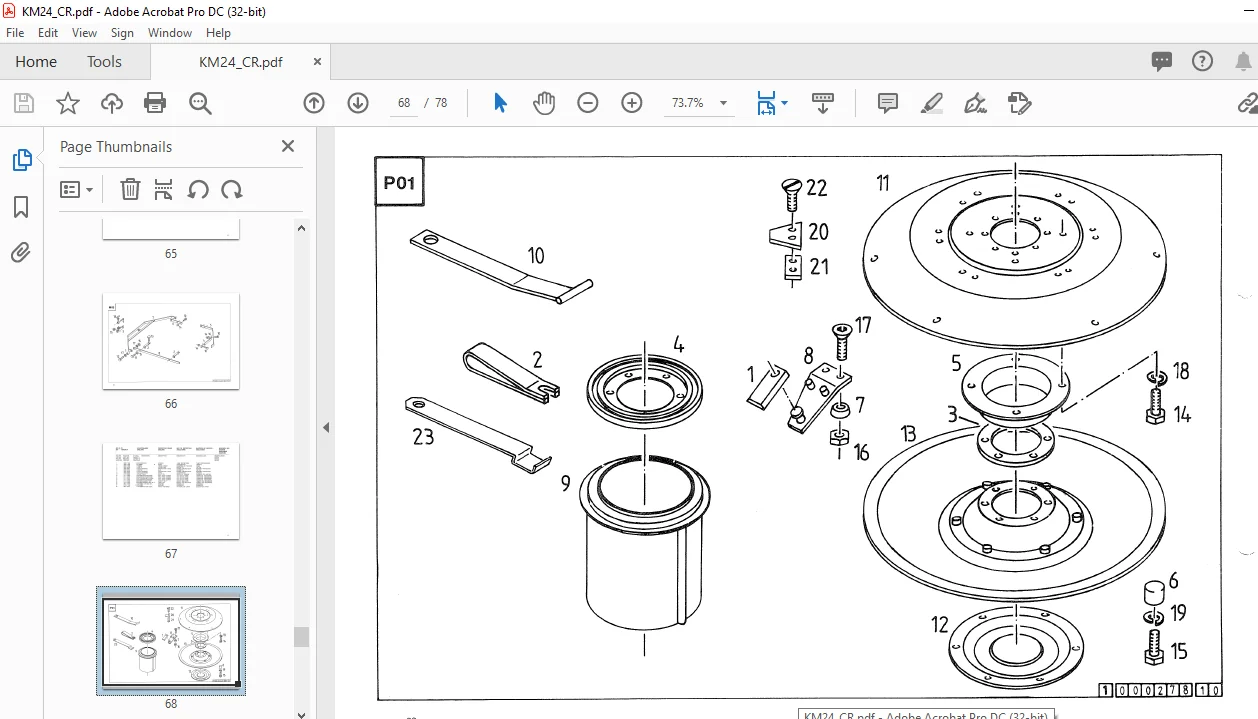Click part number 23 on diagram
1258x719 pixels.
tap(423, 437)
